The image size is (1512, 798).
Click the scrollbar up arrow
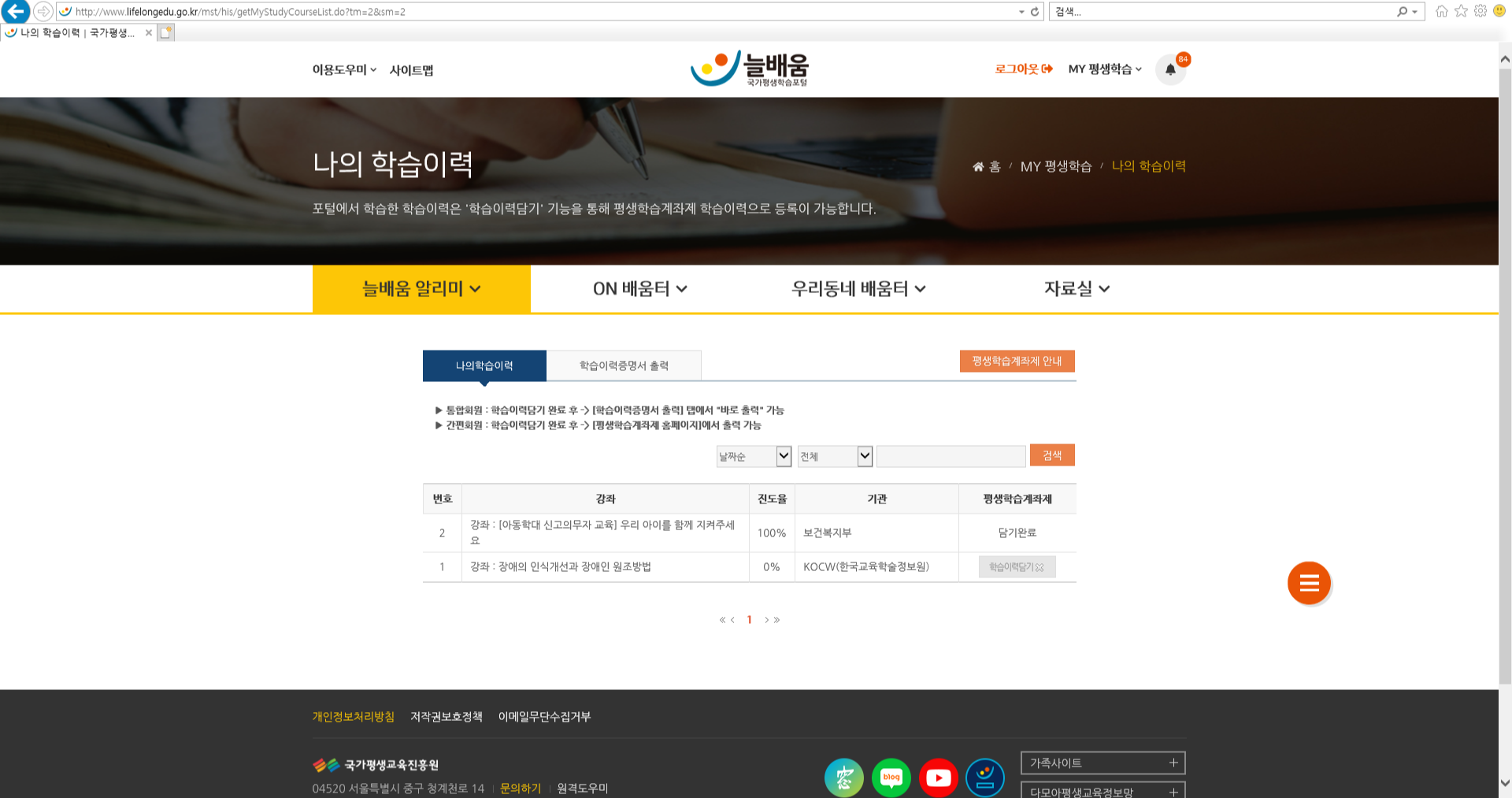[1505, 59]
